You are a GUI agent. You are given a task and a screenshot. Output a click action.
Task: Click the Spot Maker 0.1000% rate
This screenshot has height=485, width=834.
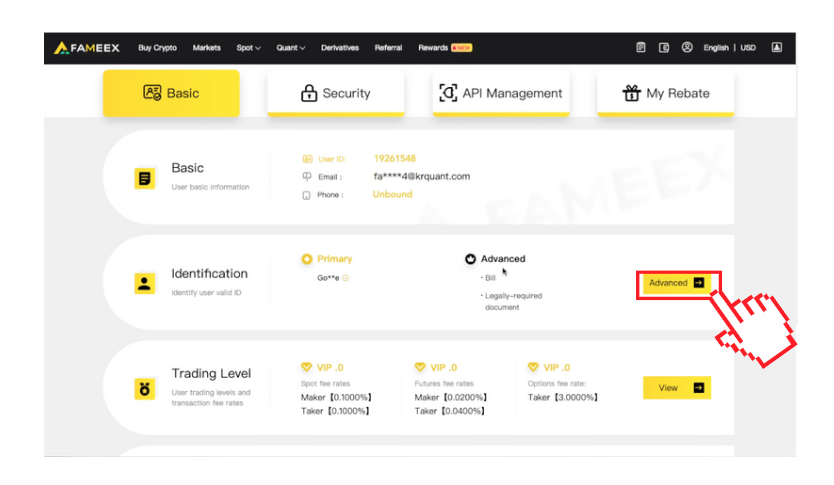click(336, 397)
